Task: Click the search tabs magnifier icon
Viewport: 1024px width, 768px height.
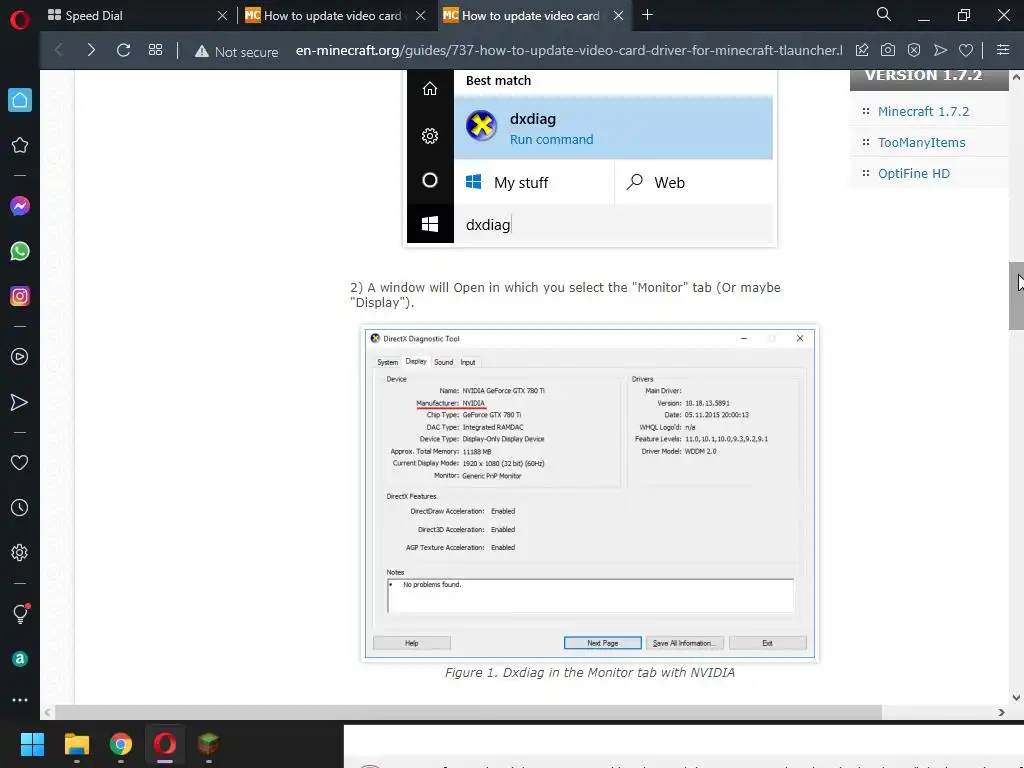Action: (884, 14)
